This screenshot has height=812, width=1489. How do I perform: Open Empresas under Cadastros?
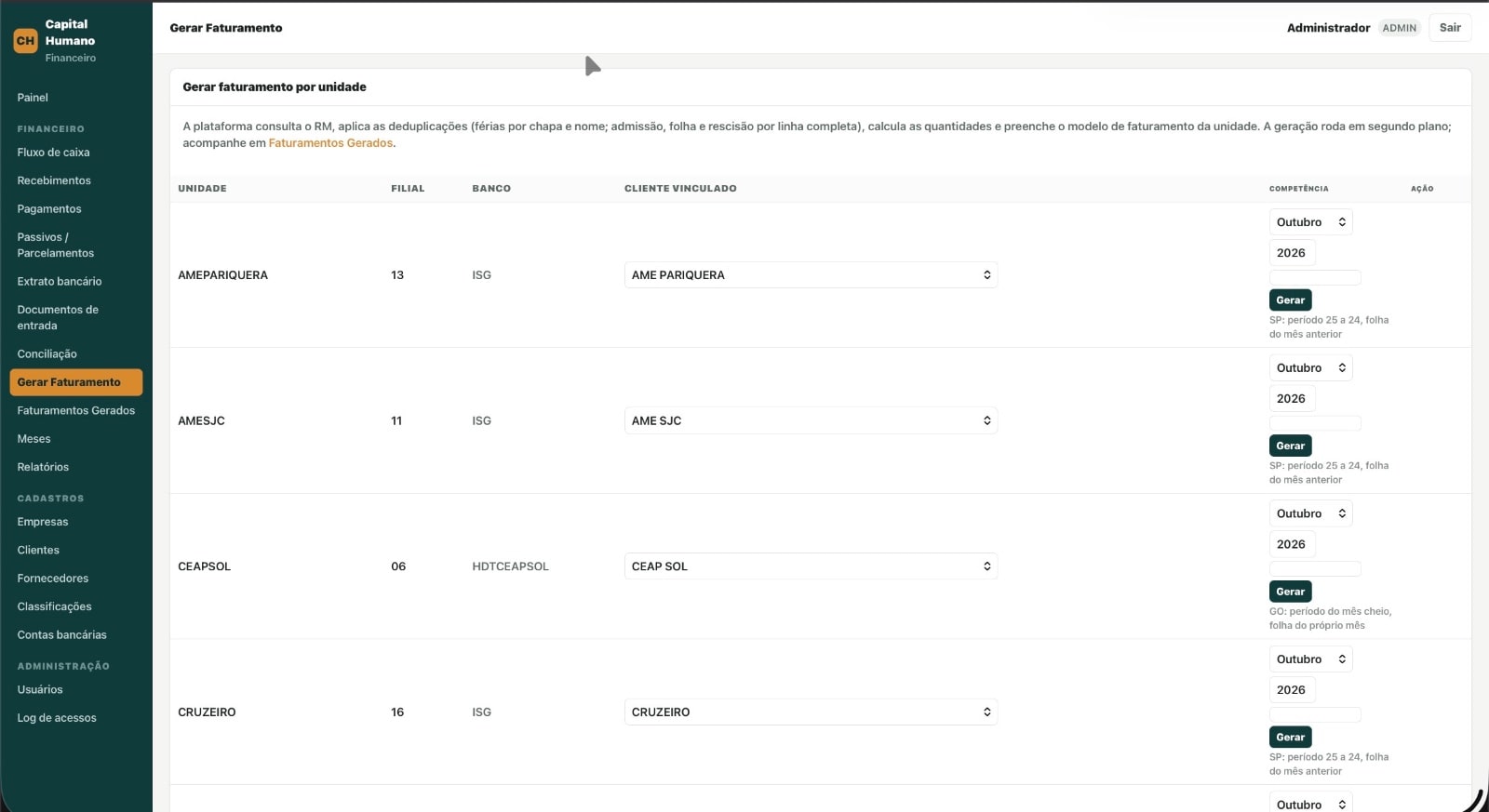click(x=43, y=522)
